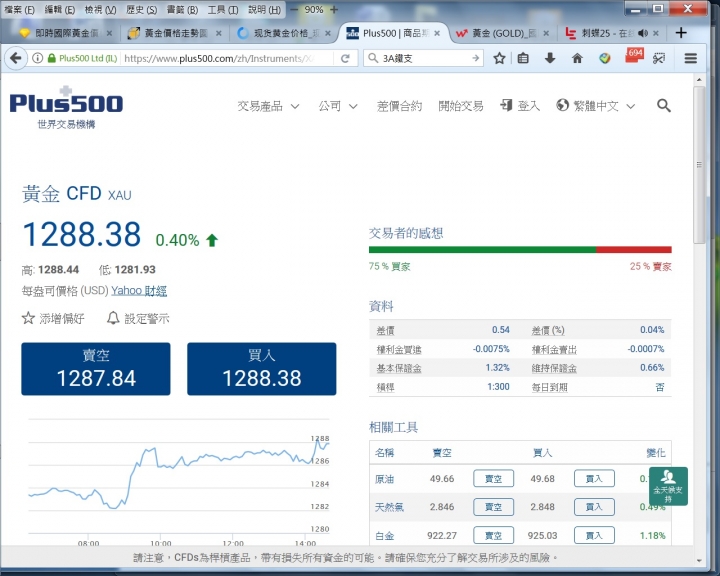Screen dimensions: 720x576
Task: Open the 白金 instrument link
Action: (384, 536)
